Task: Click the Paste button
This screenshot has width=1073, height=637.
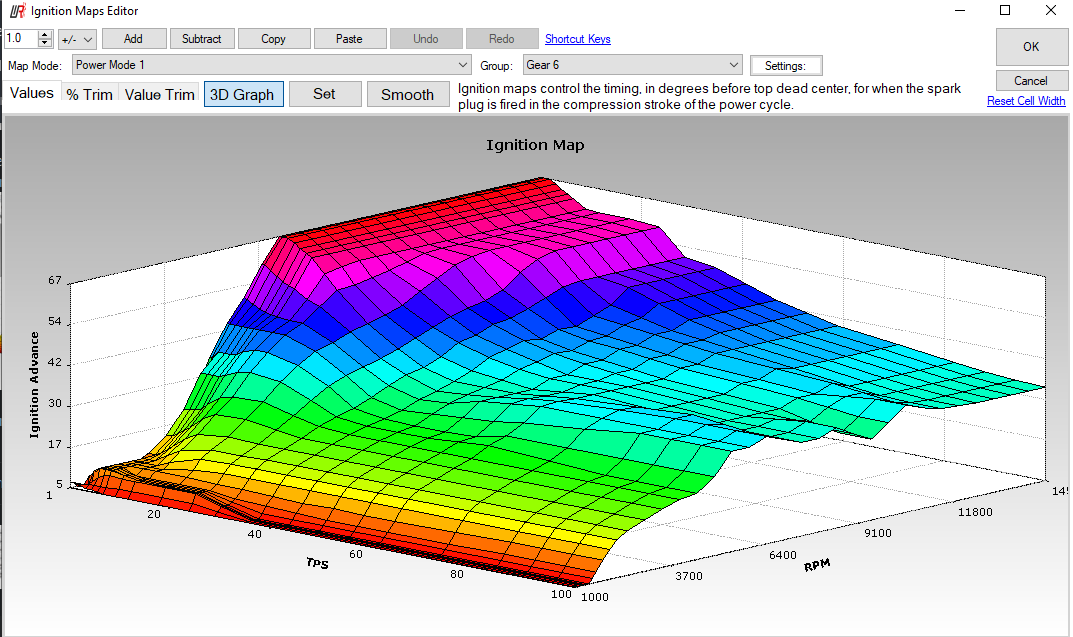Action: pos(349,39)
